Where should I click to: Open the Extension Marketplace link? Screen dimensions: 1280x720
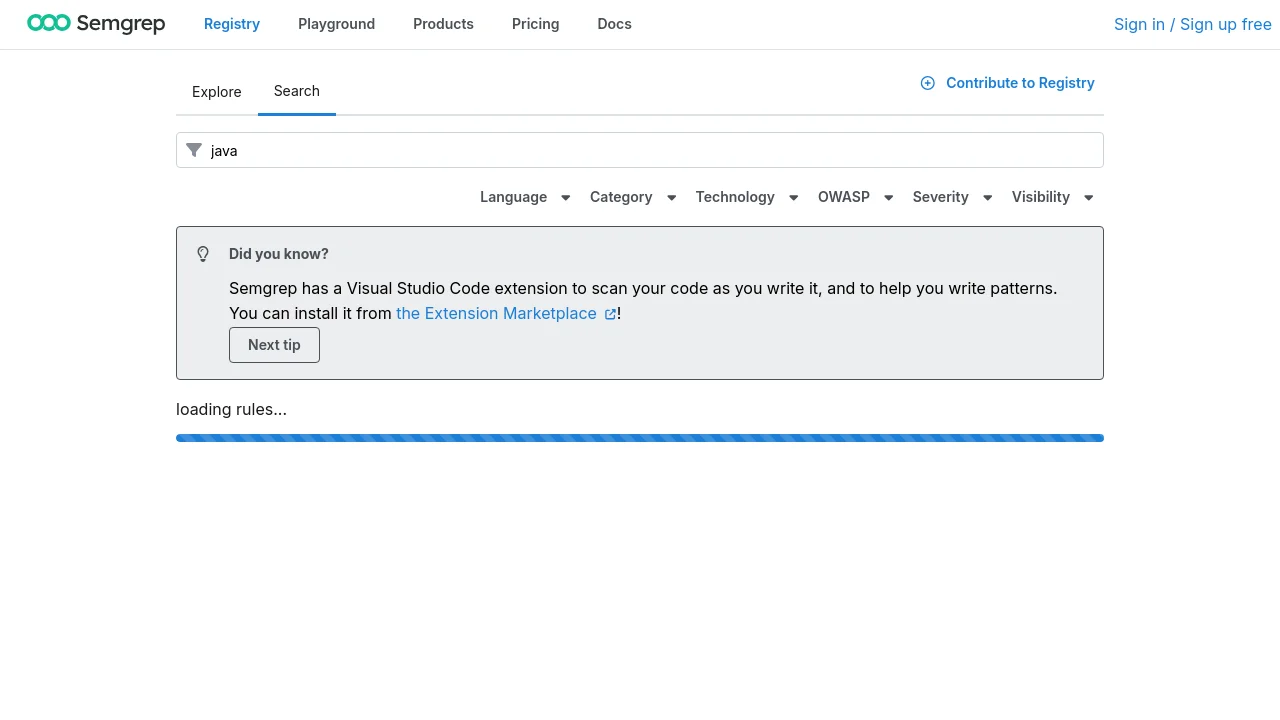(496, 313)
